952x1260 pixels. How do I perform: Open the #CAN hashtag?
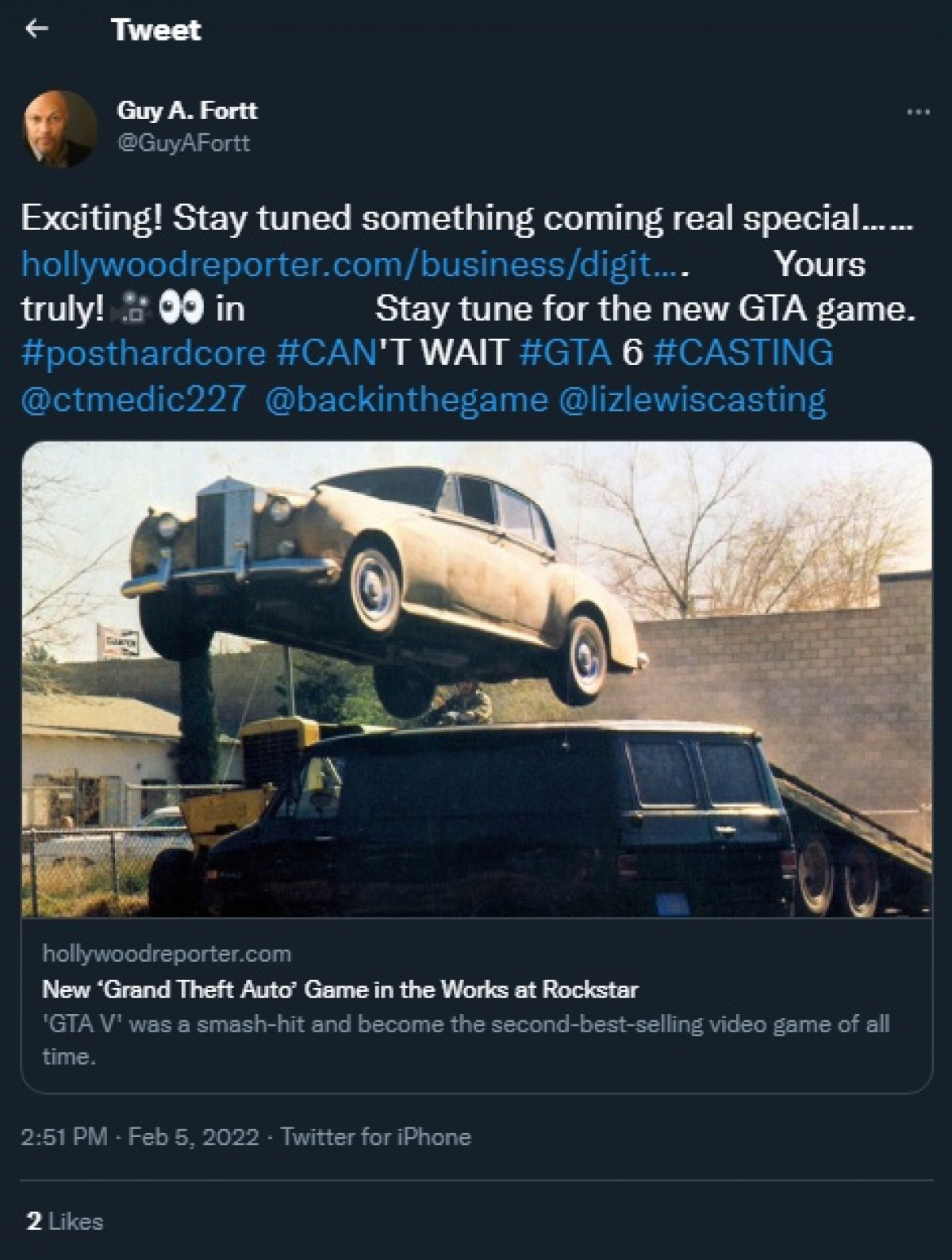pyautogui.click(x=326, y=352)
